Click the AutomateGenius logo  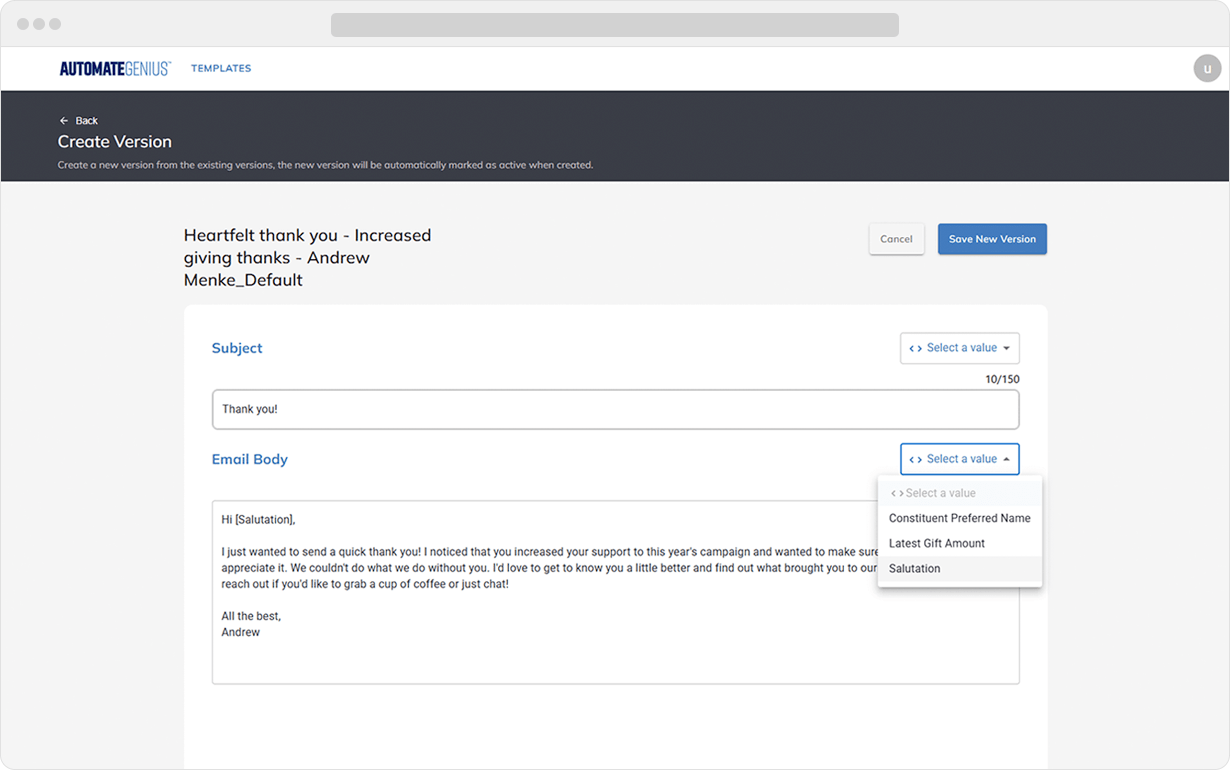(x=114, y=68)
